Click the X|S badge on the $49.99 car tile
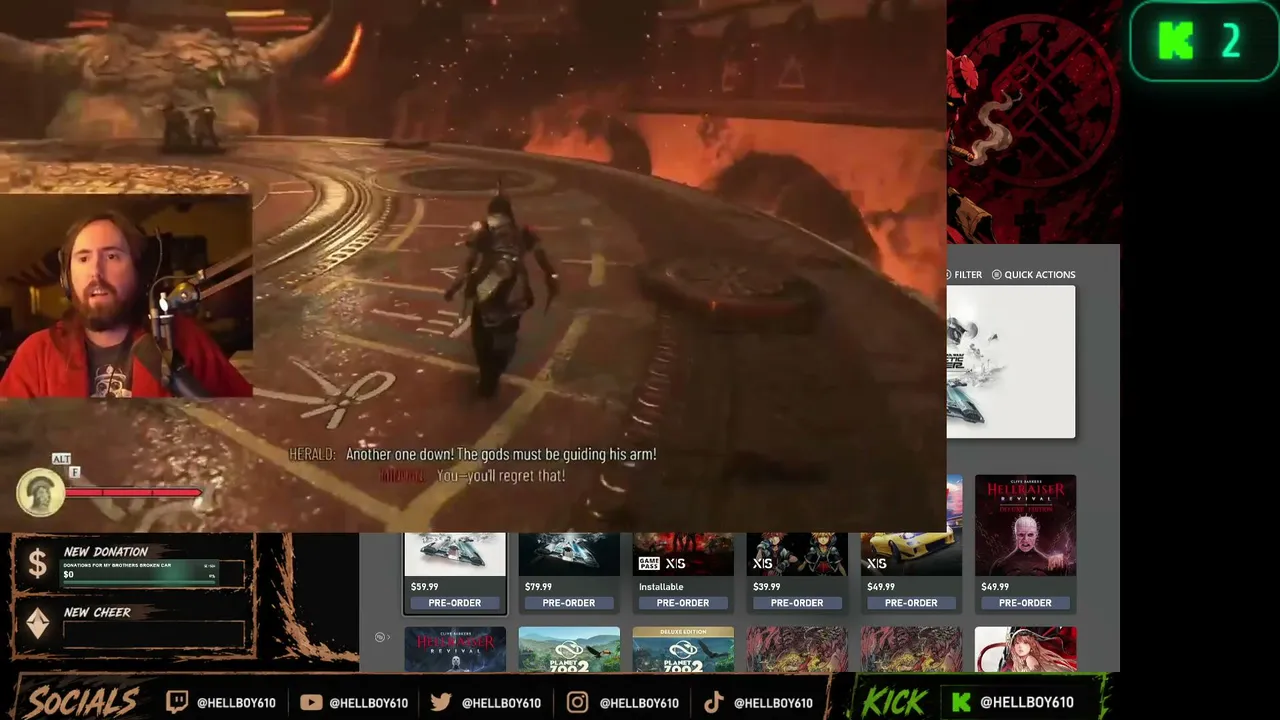 [x=876, y=563]
